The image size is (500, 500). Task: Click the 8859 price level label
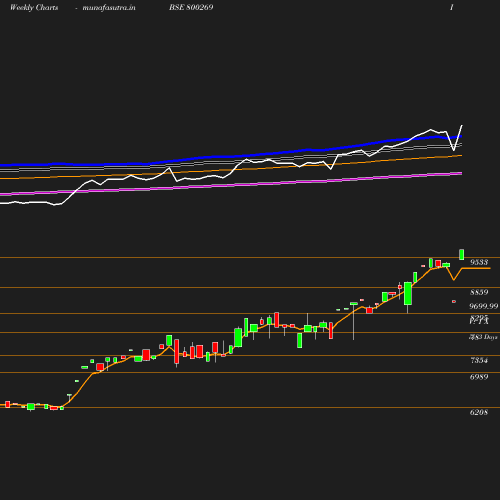click(x=479, y=292)
